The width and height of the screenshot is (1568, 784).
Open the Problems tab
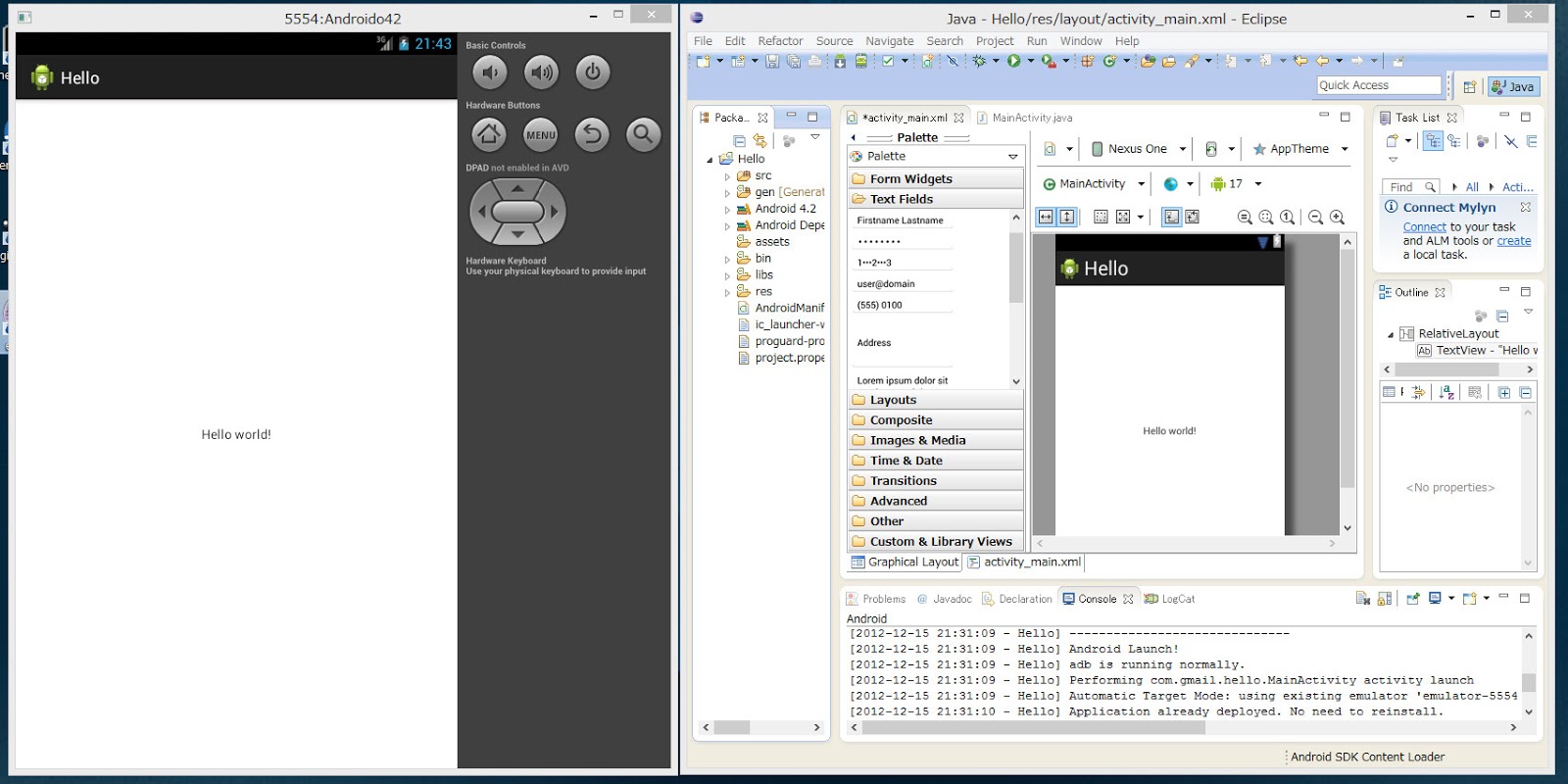[876, 599]
